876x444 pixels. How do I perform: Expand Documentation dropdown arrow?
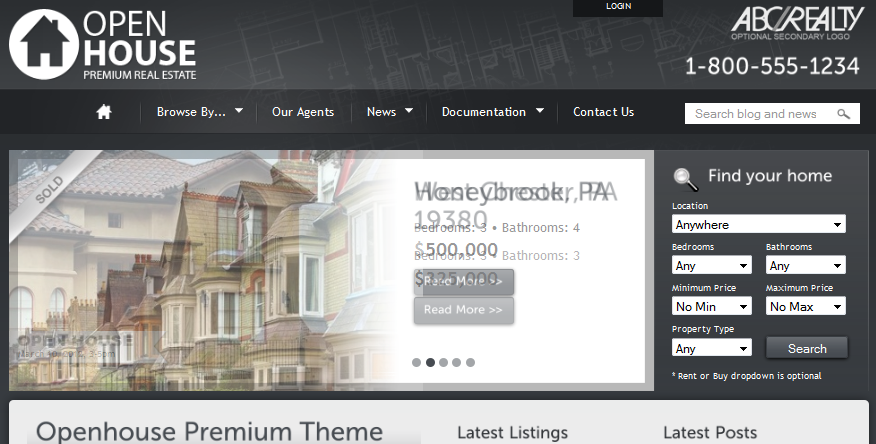(540, 111)
